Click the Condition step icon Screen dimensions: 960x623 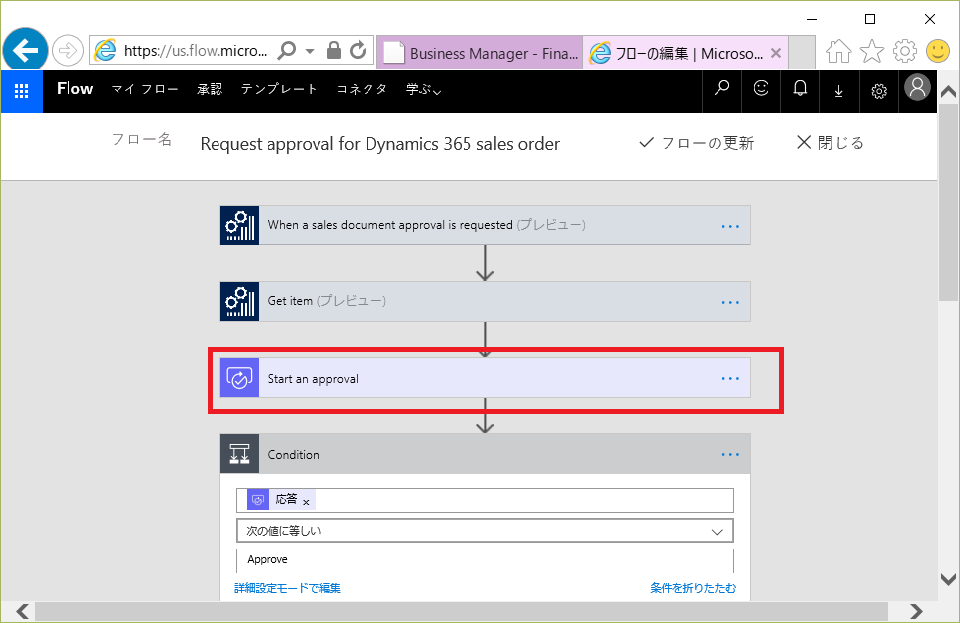click(239, 453)
